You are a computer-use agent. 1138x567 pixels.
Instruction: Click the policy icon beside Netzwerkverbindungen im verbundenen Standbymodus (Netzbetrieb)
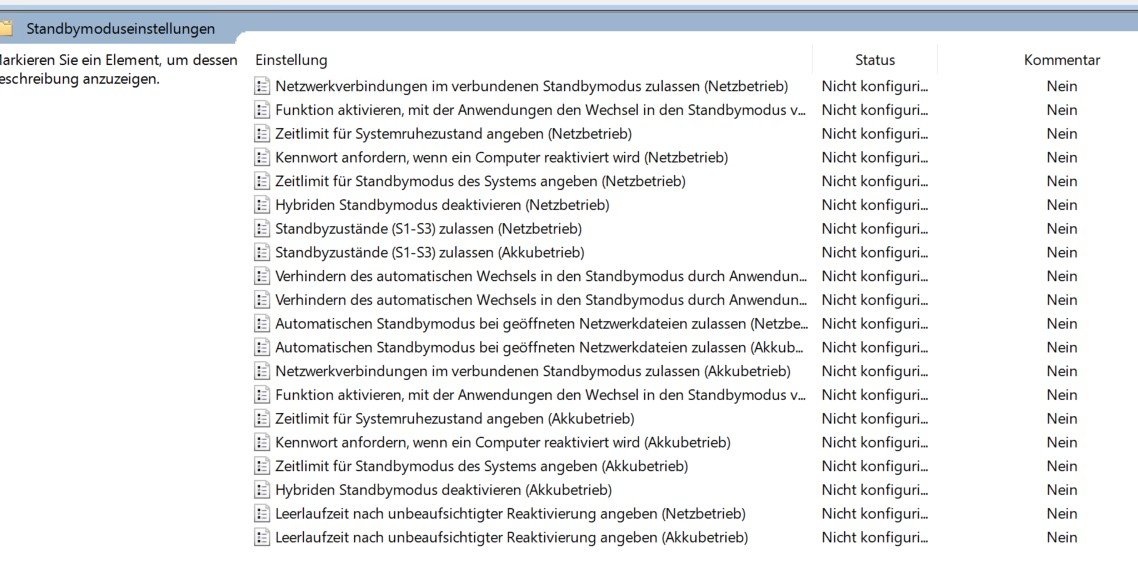pos(261,86)
